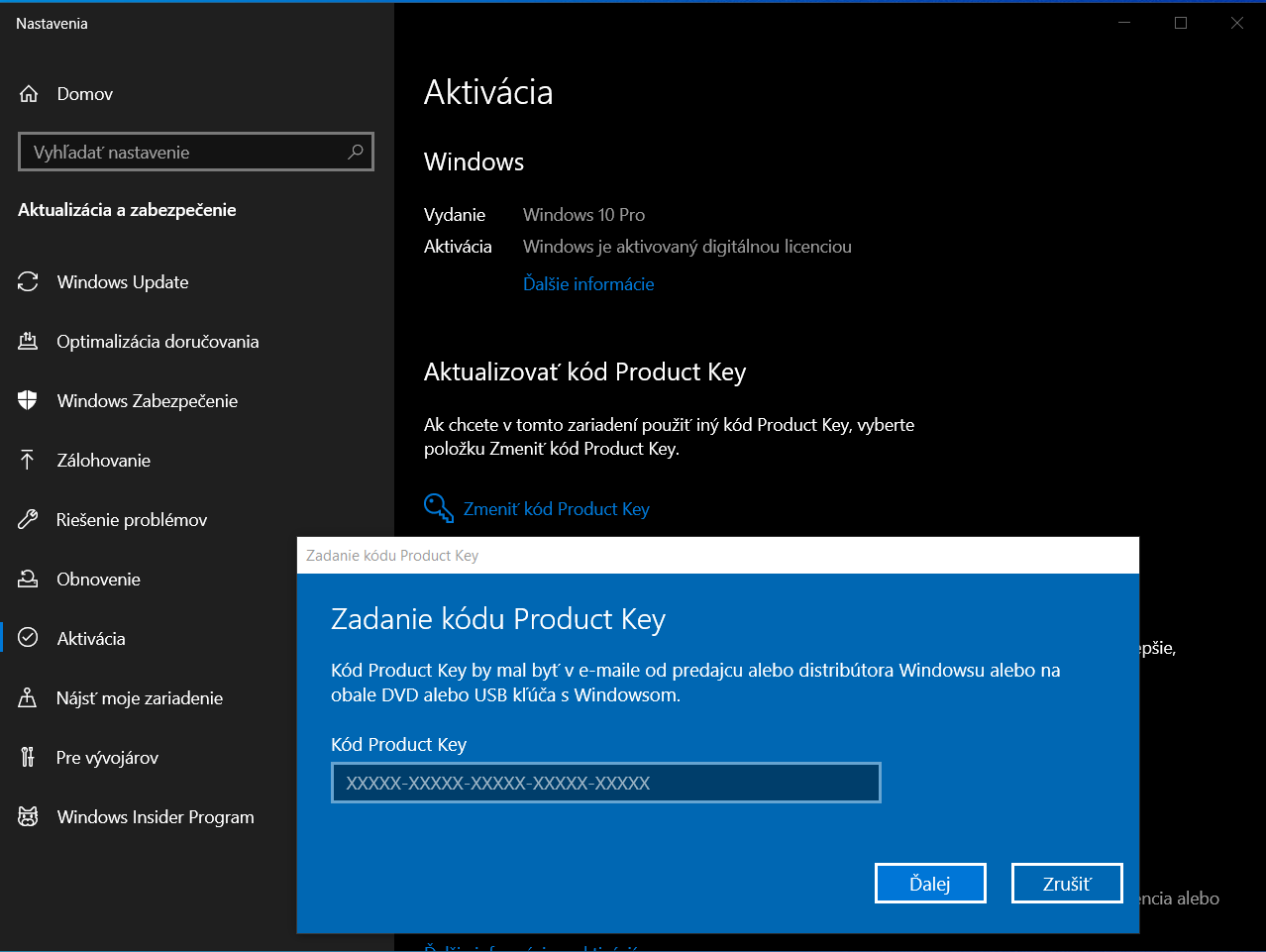Screen dimensions: 1266x952
Task: Click the Vyhľadať nastavenie search box
Action: 196,152
